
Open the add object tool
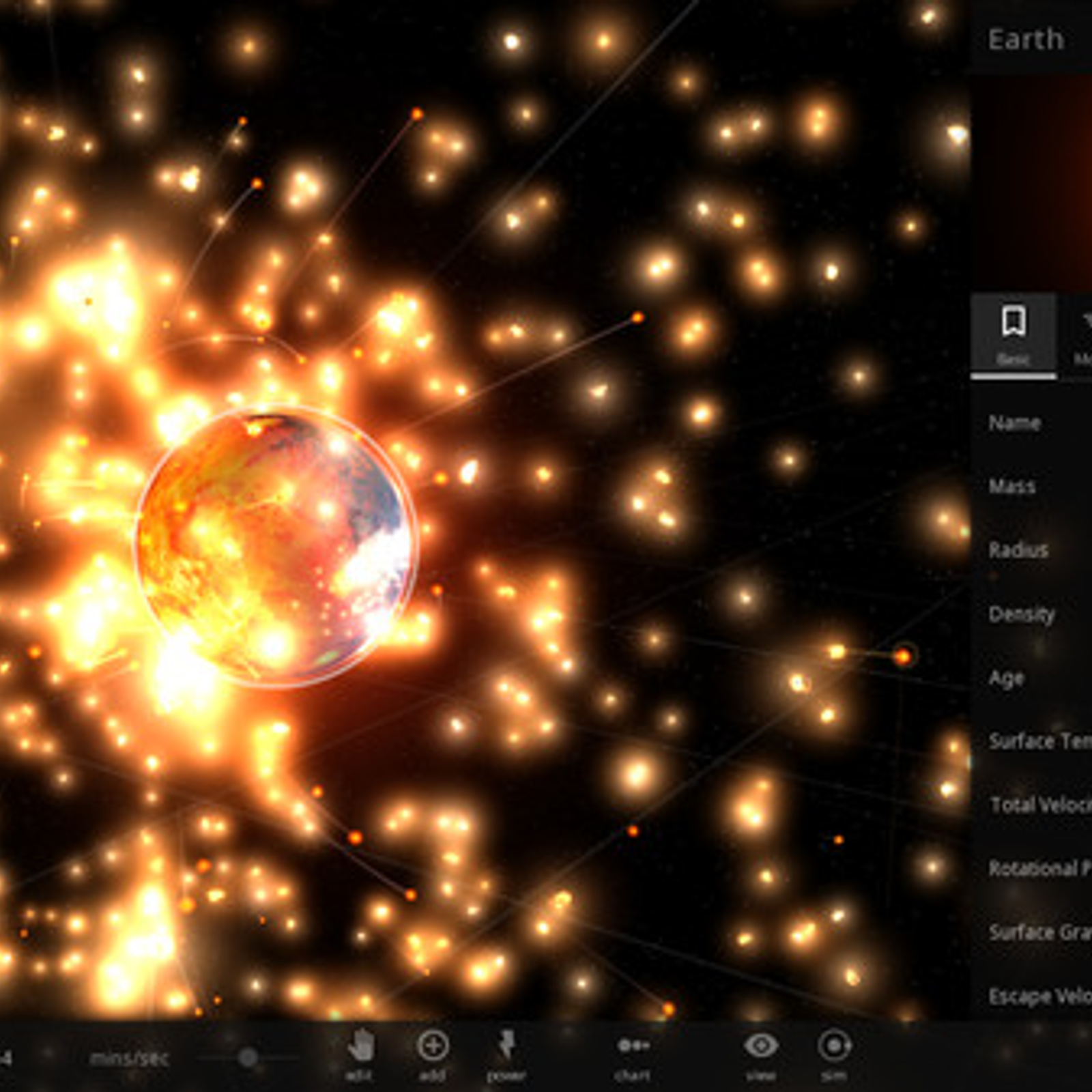[433, 1054]
